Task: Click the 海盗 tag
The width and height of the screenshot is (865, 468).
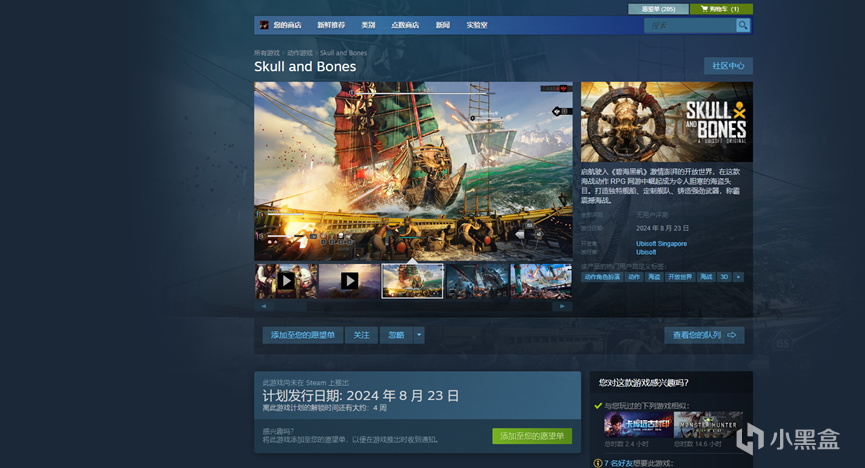Action: pyautogui.click(x=654, y=277)
